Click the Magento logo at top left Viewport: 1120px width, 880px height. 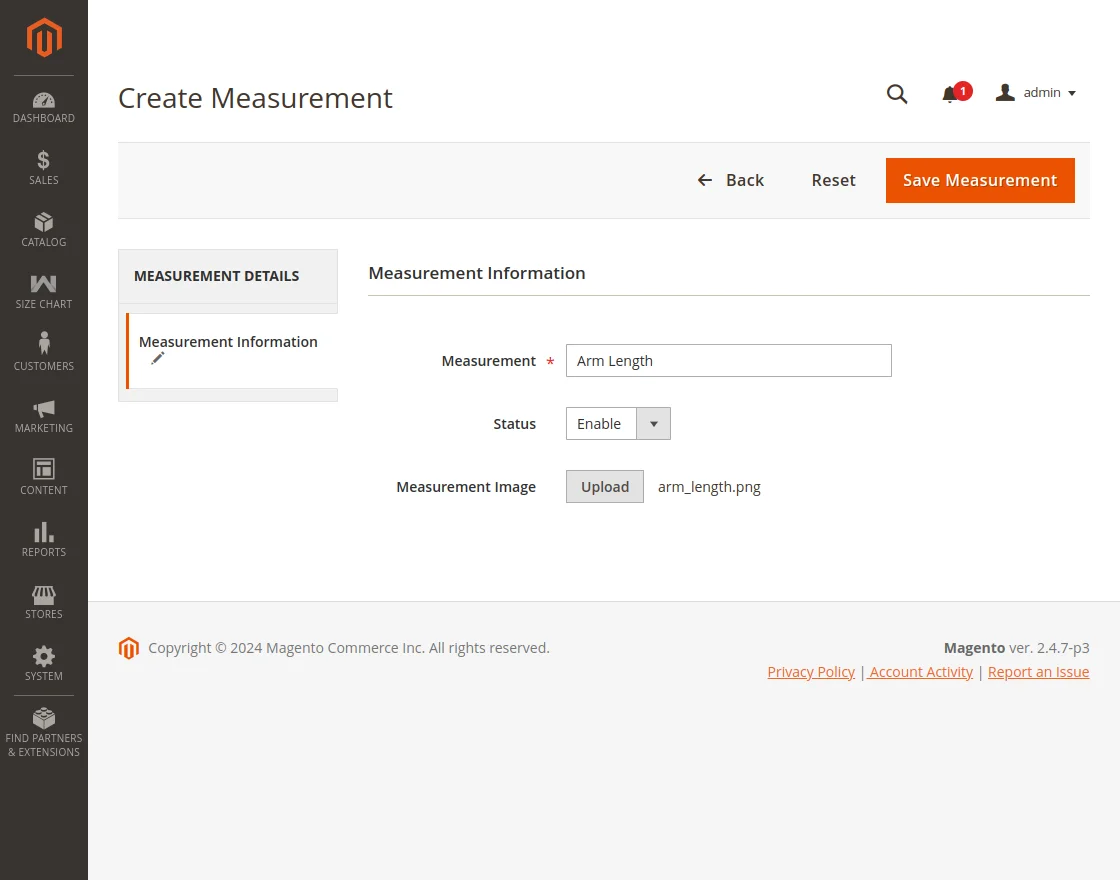pyautogui.click(x=43, y=38)
